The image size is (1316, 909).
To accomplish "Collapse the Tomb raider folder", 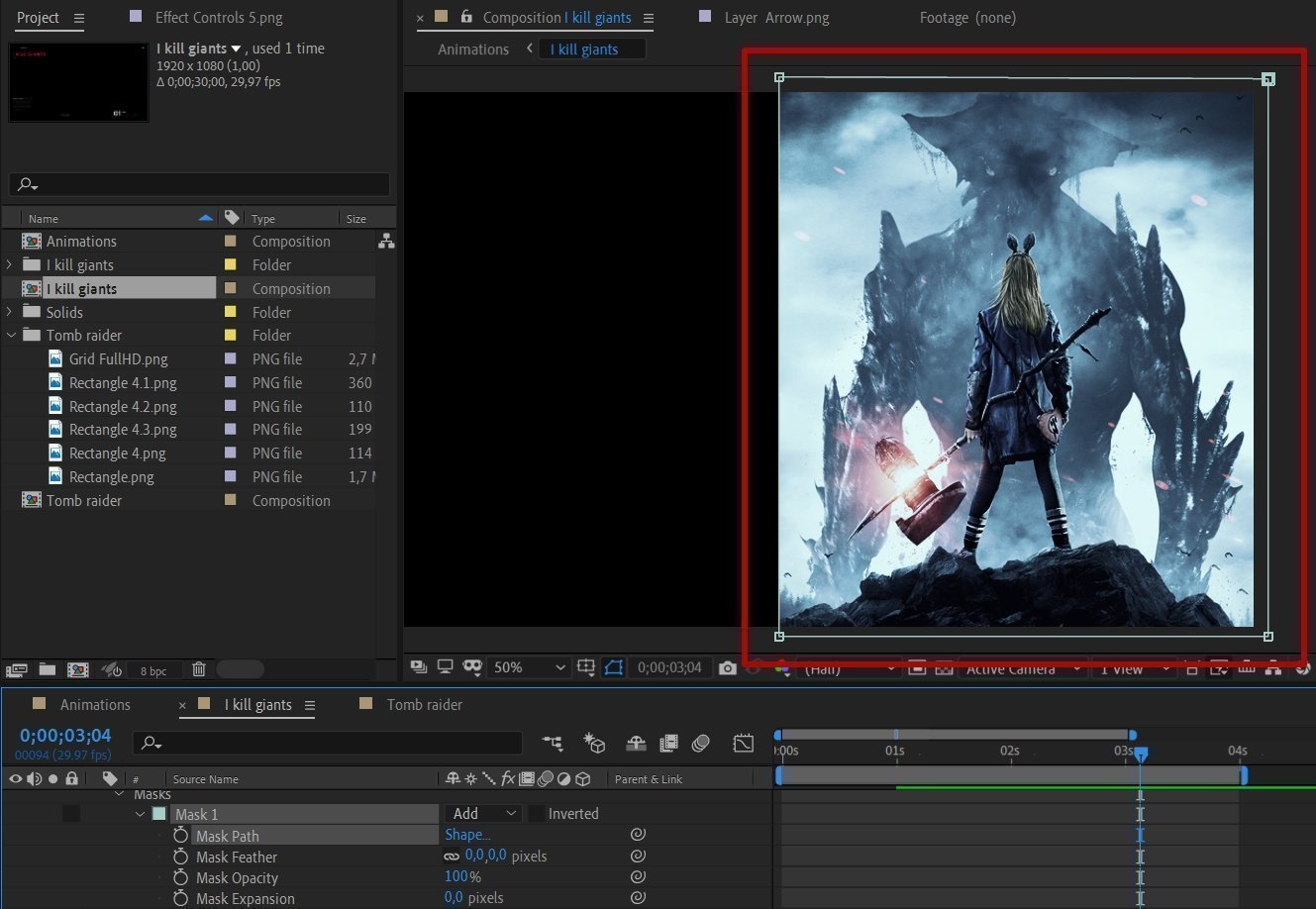I will [x=10, y=335].
